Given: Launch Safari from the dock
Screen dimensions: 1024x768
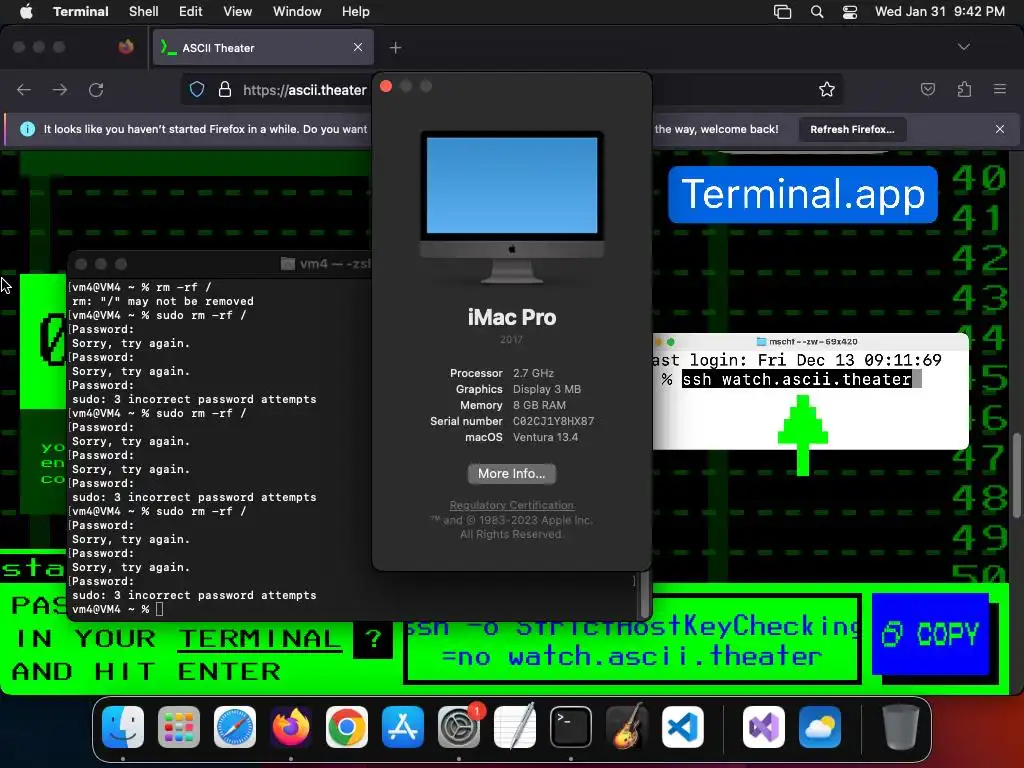Looking at the screenshot, I should coord(234,727).
